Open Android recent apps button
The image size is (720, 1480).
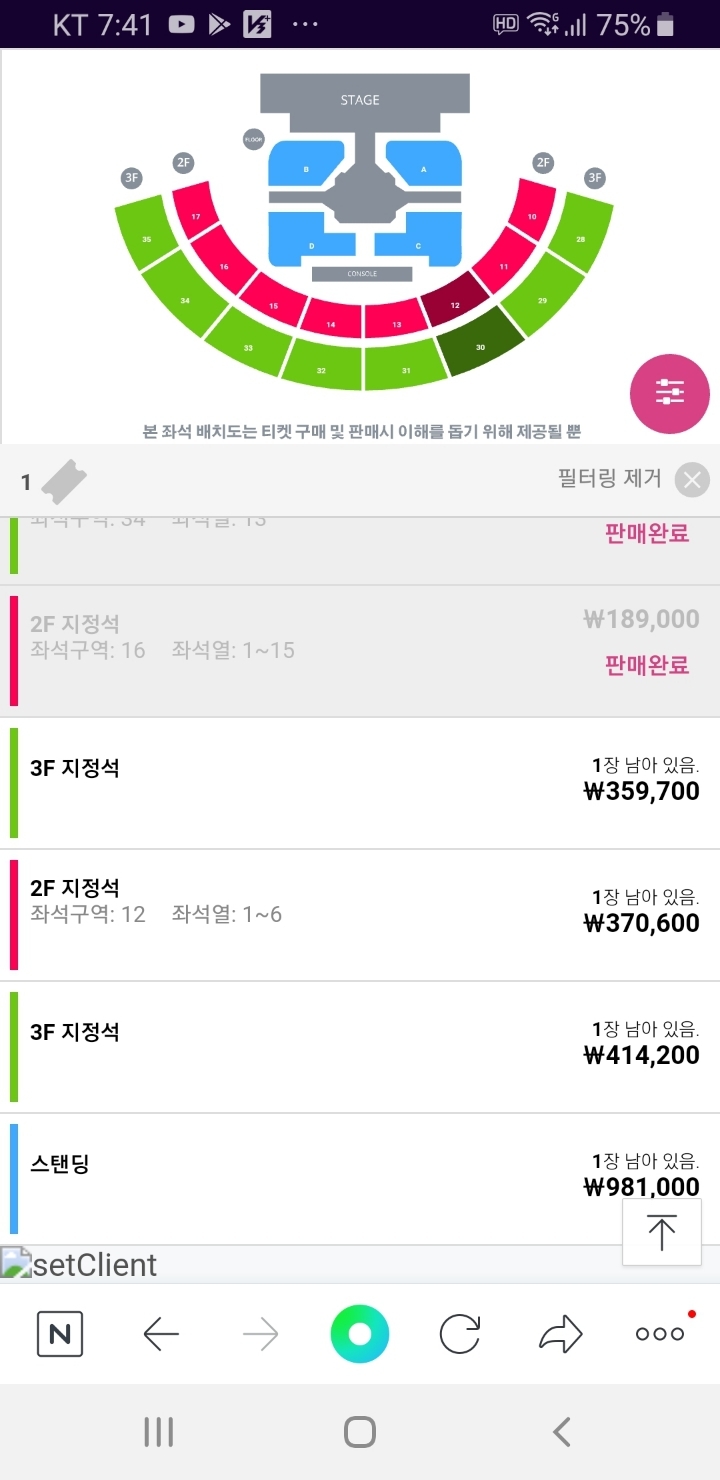click(x=159, y=1432)
